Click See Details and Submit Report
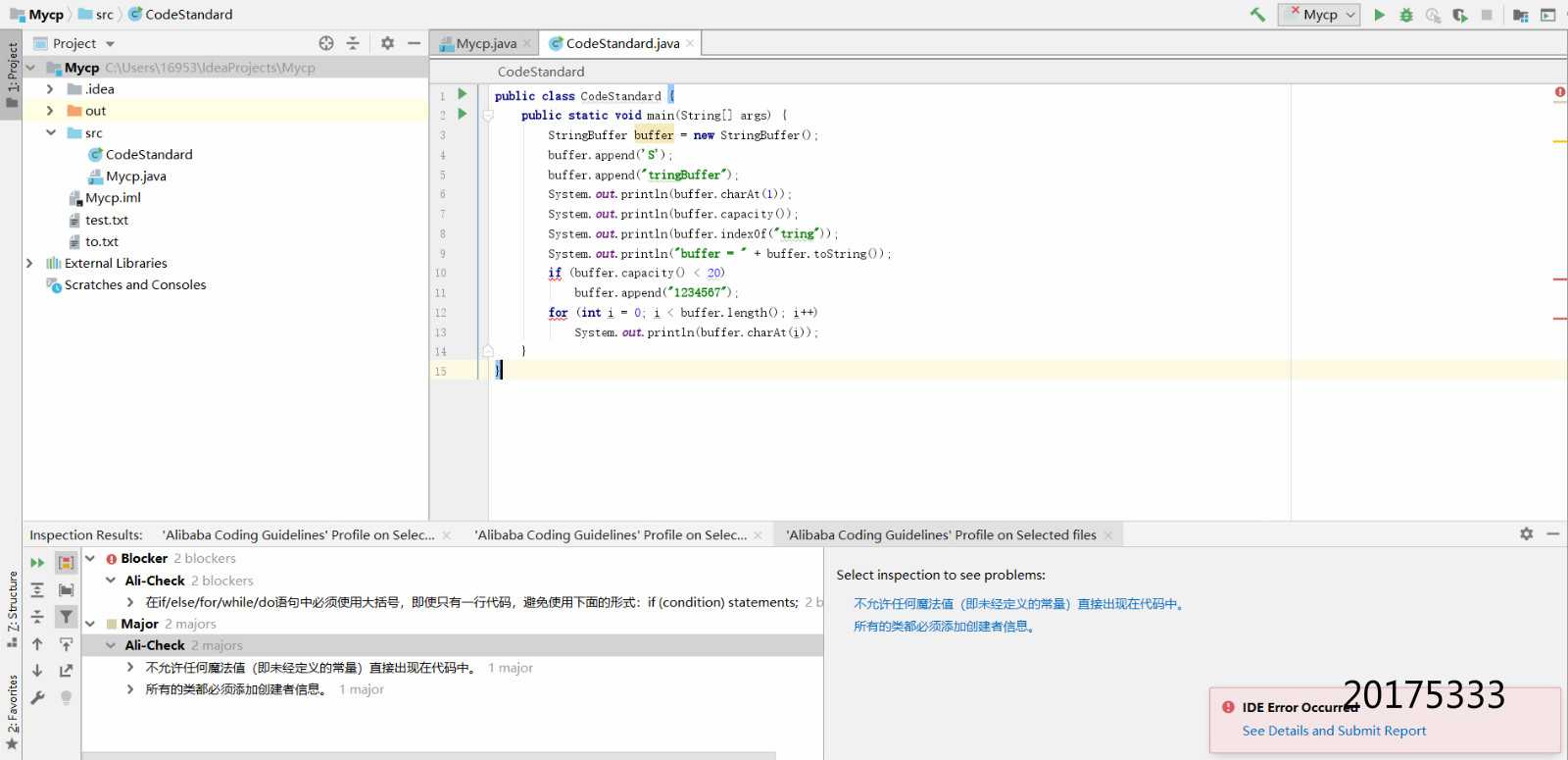Viewport: 1568px width, 760px height. 1334,731
